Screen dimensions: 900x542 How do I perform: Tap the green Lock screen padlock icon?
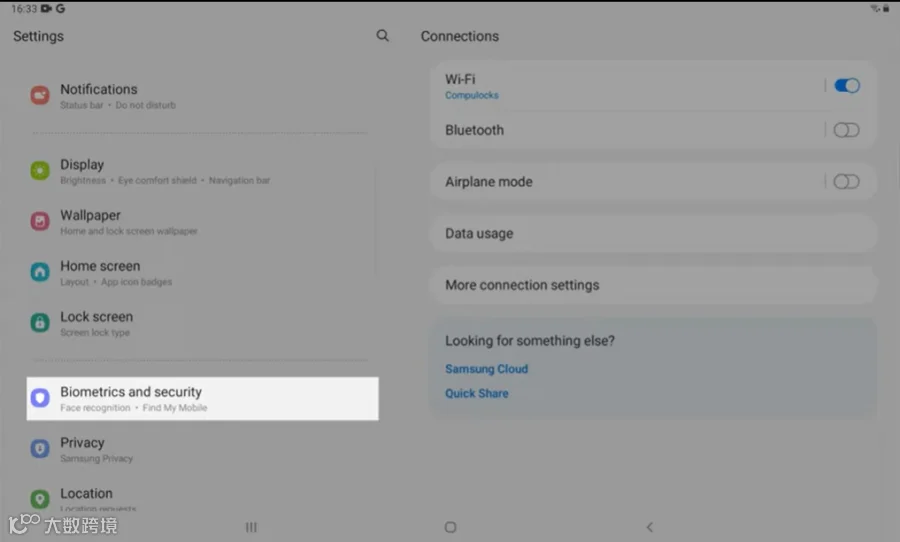(x=40, y=323)
